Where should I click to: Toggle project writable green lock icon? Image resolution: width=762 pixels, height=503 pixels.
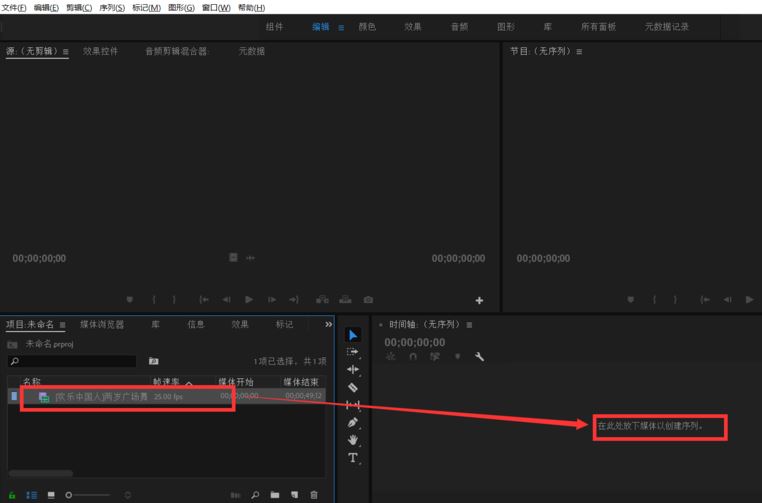pyautogui.click(x=12, y=495)
